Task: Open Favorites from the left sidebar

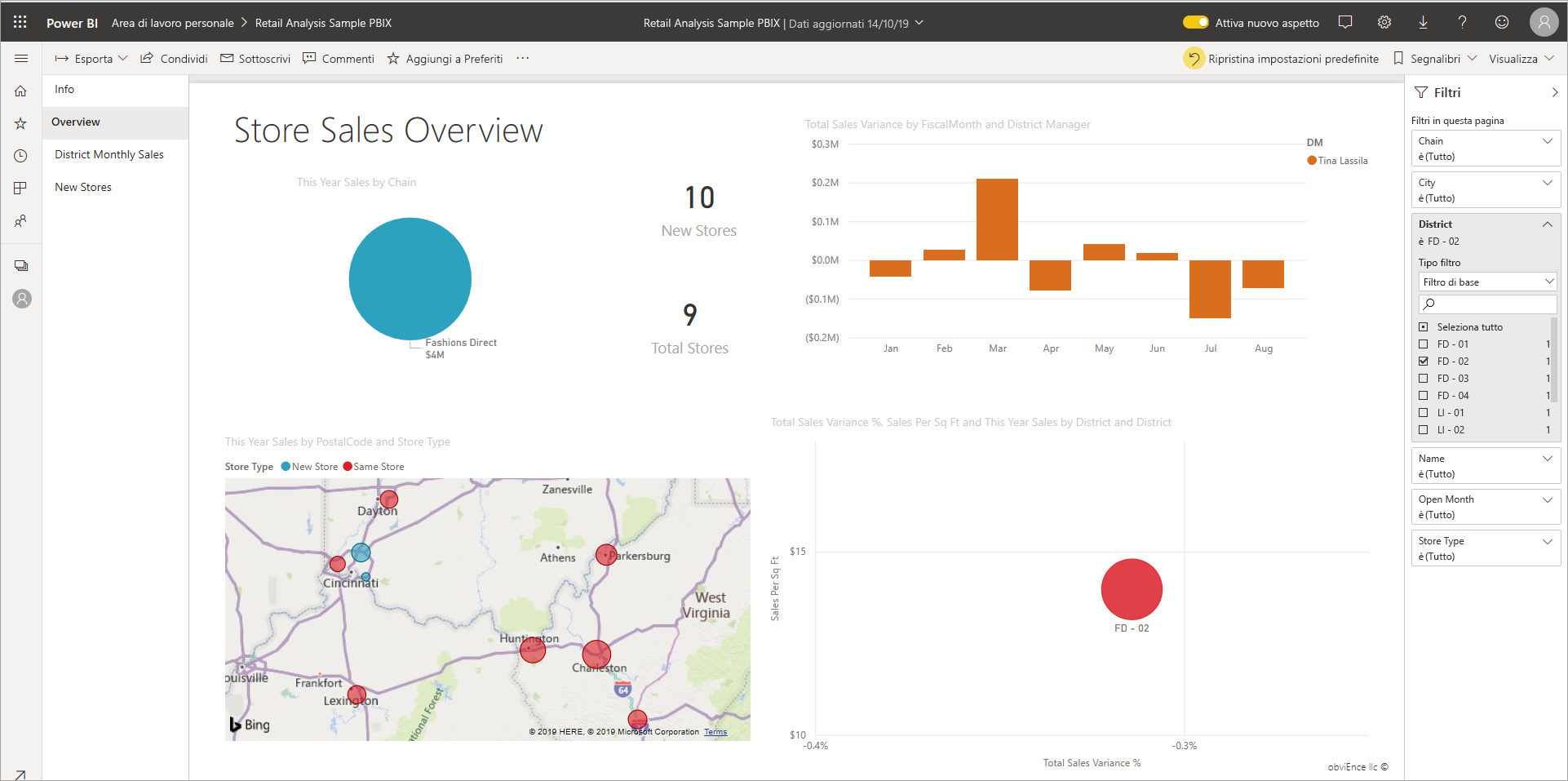Action: tap(20, 123)
